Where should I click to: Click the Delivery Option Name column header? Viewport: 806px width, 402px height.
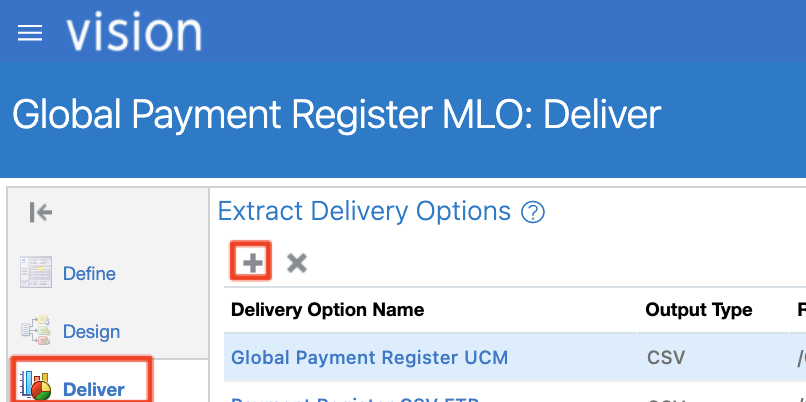click(x=327, y=310)
